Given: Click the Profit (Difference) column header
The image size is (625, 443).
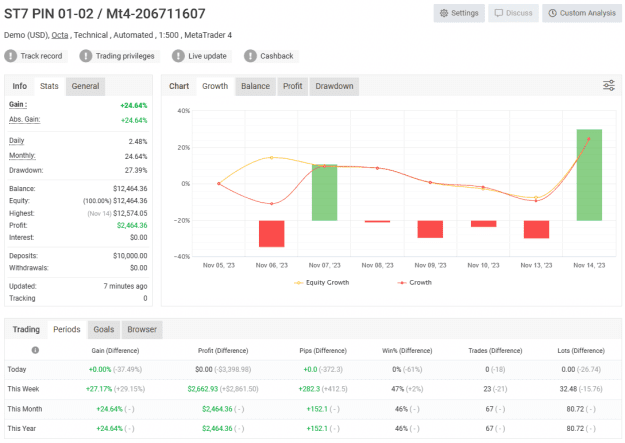Looking at the screenshot, I should [223, 350].
